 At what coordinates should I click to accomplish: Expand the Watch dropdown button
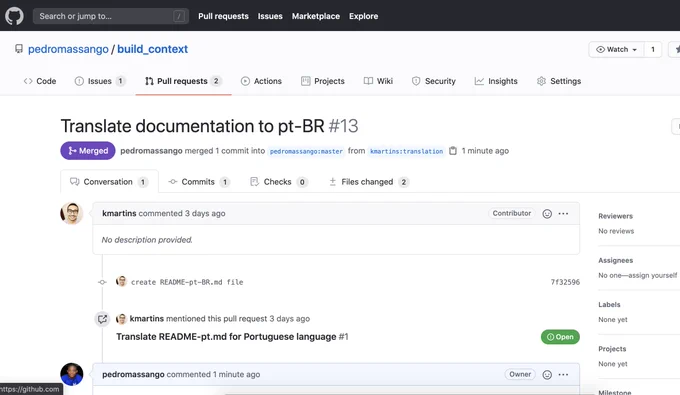point(616,49)
